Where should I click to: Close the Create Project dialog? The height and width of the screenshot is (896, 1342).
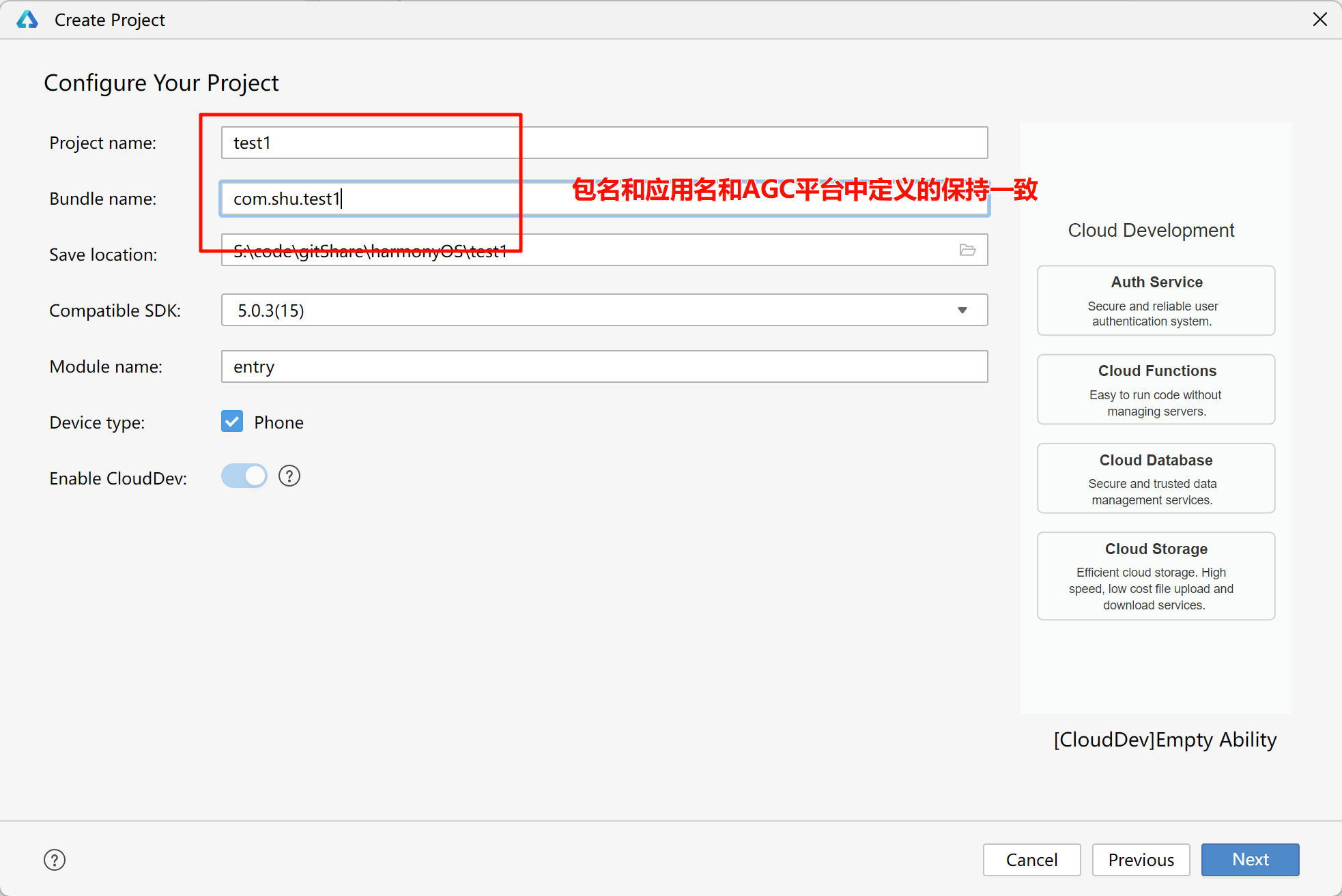click(x=1320, y=19)
